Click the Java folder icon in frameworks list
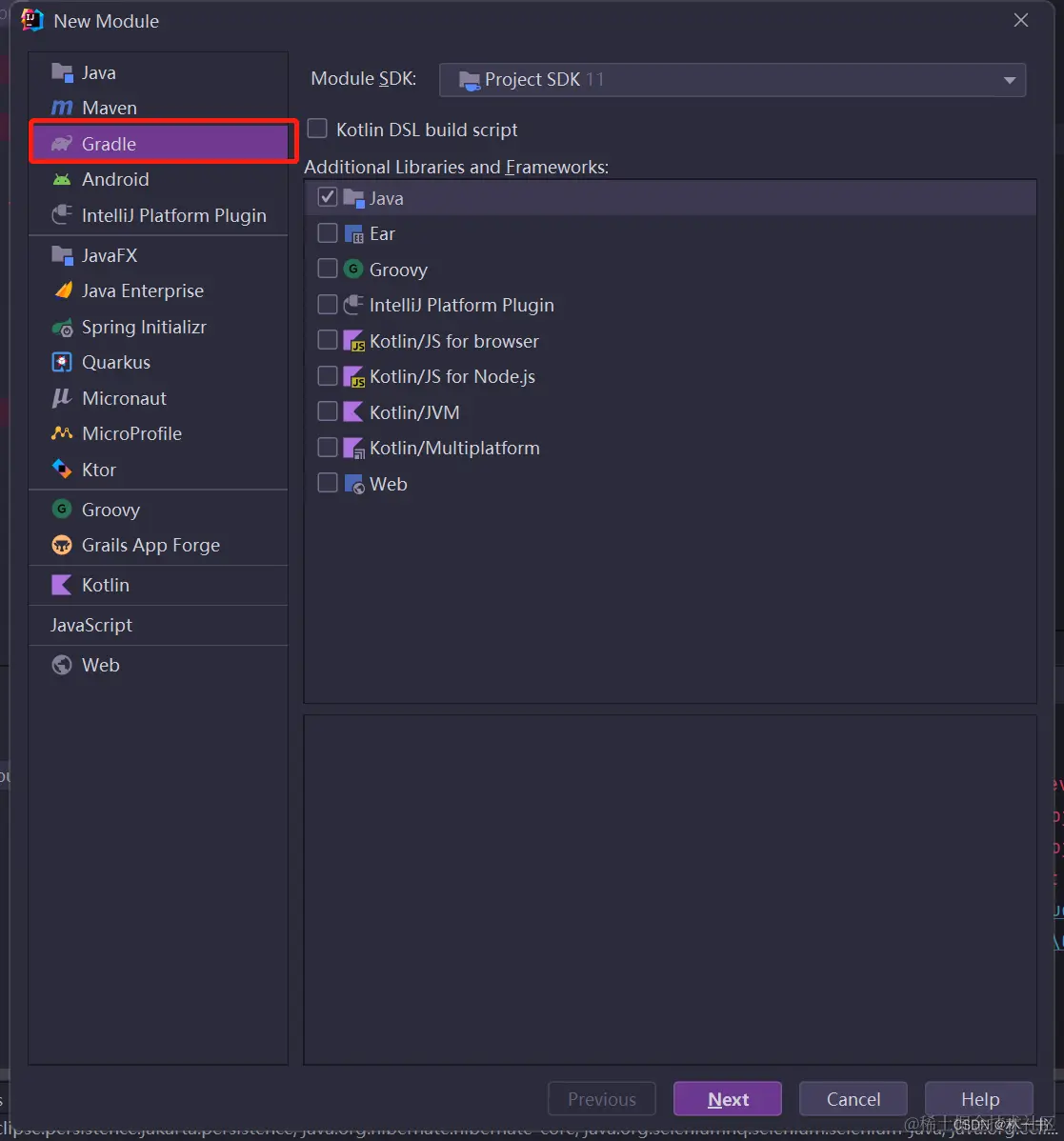1064x1141 pixels. click(x=353, y=198)
